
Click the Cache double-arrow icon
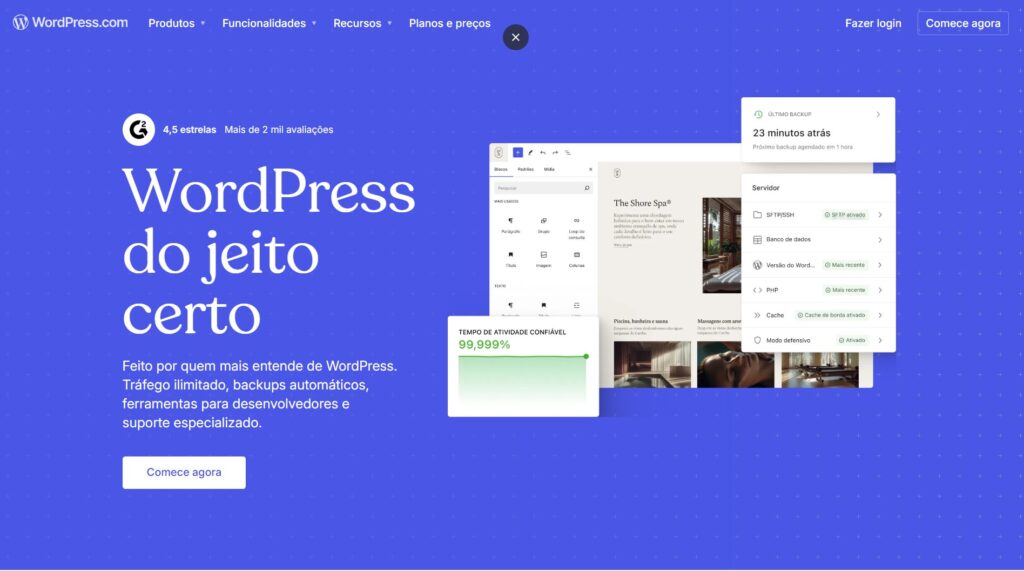pyautogui.click(x=757, y=315)
